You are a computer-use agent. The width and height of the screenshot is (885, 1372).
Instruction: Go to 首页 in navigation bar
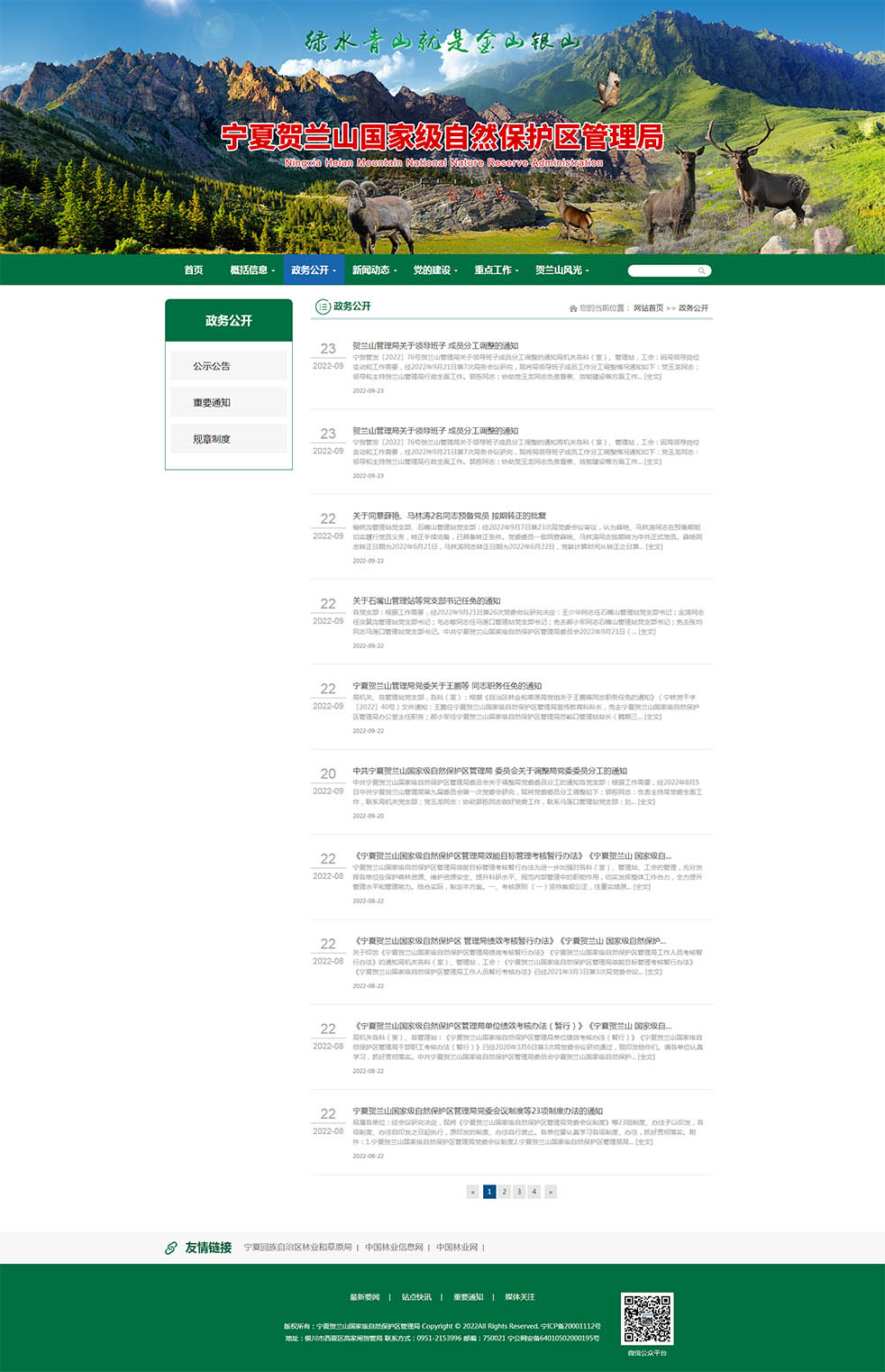(194, 270)
